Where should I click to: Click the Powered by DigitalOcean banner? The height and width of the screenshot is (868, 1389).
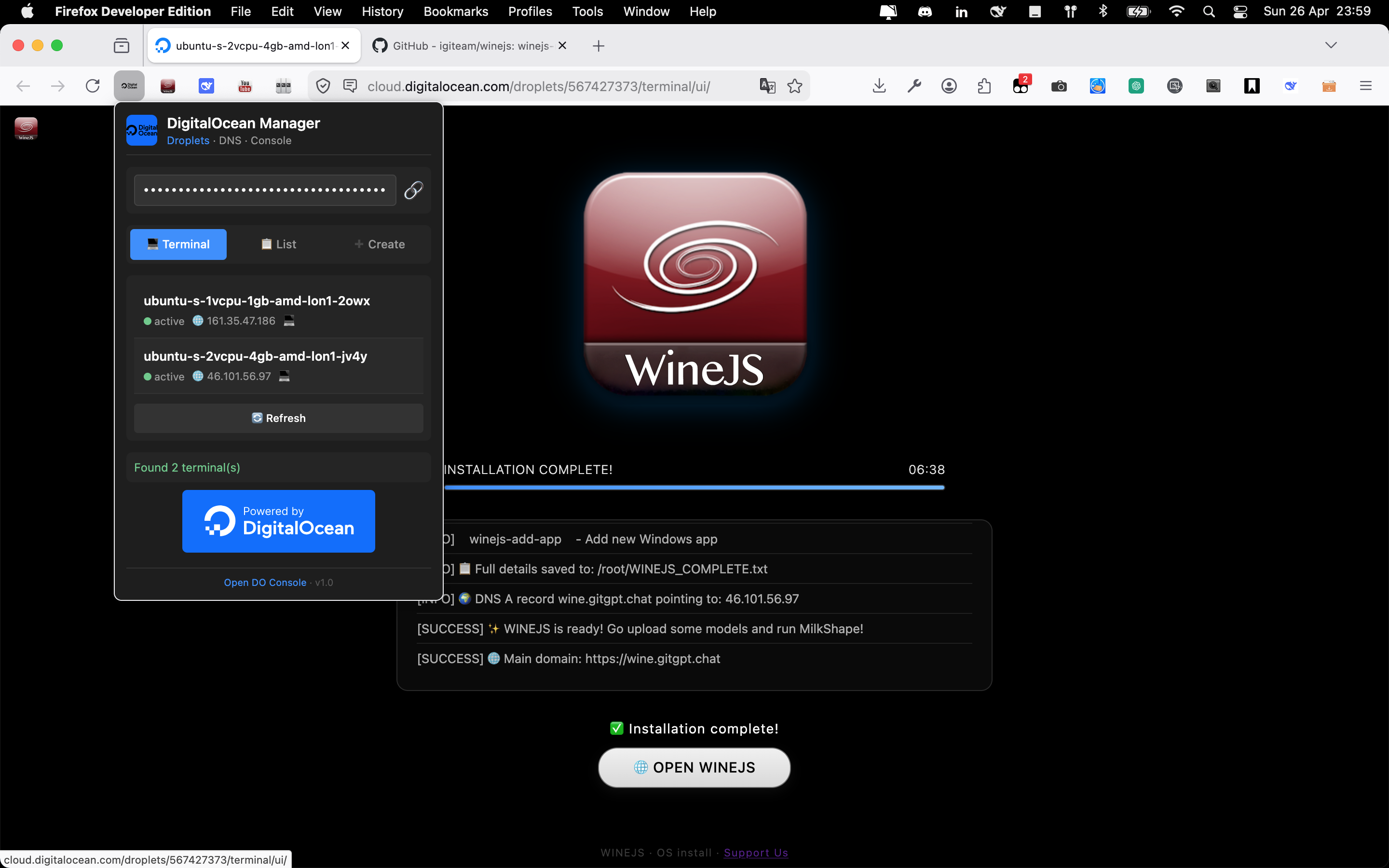point(278,521)
